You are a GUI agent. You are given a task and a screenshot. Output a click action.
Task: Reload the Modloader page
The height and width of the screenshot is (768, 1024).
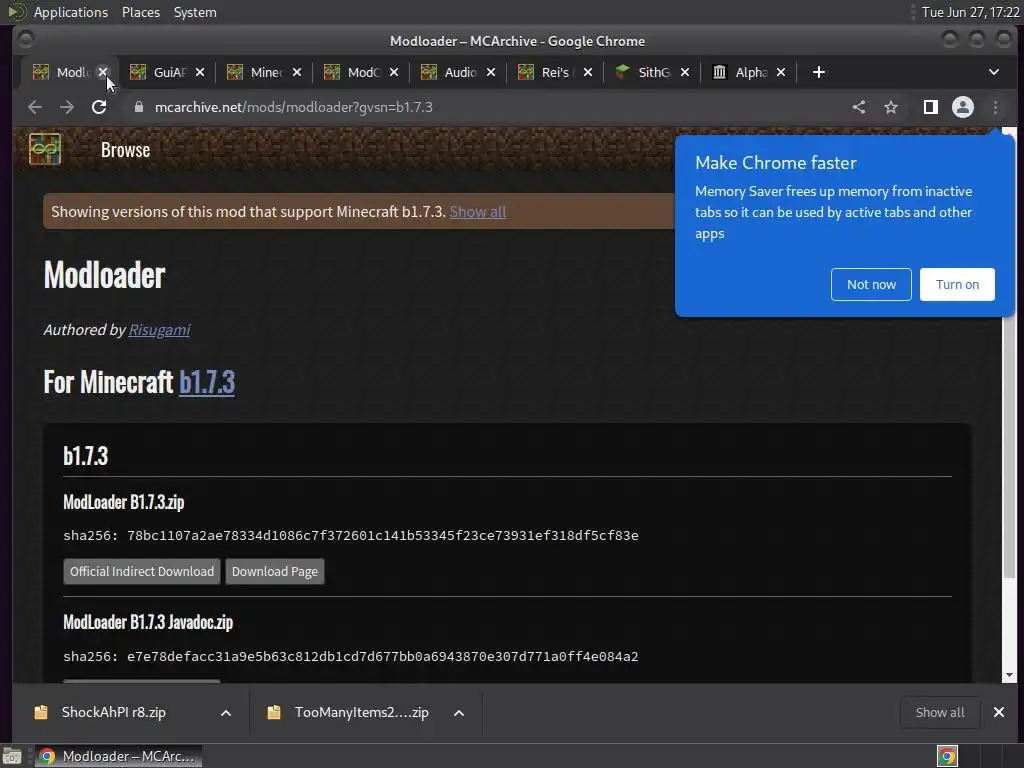99,107
